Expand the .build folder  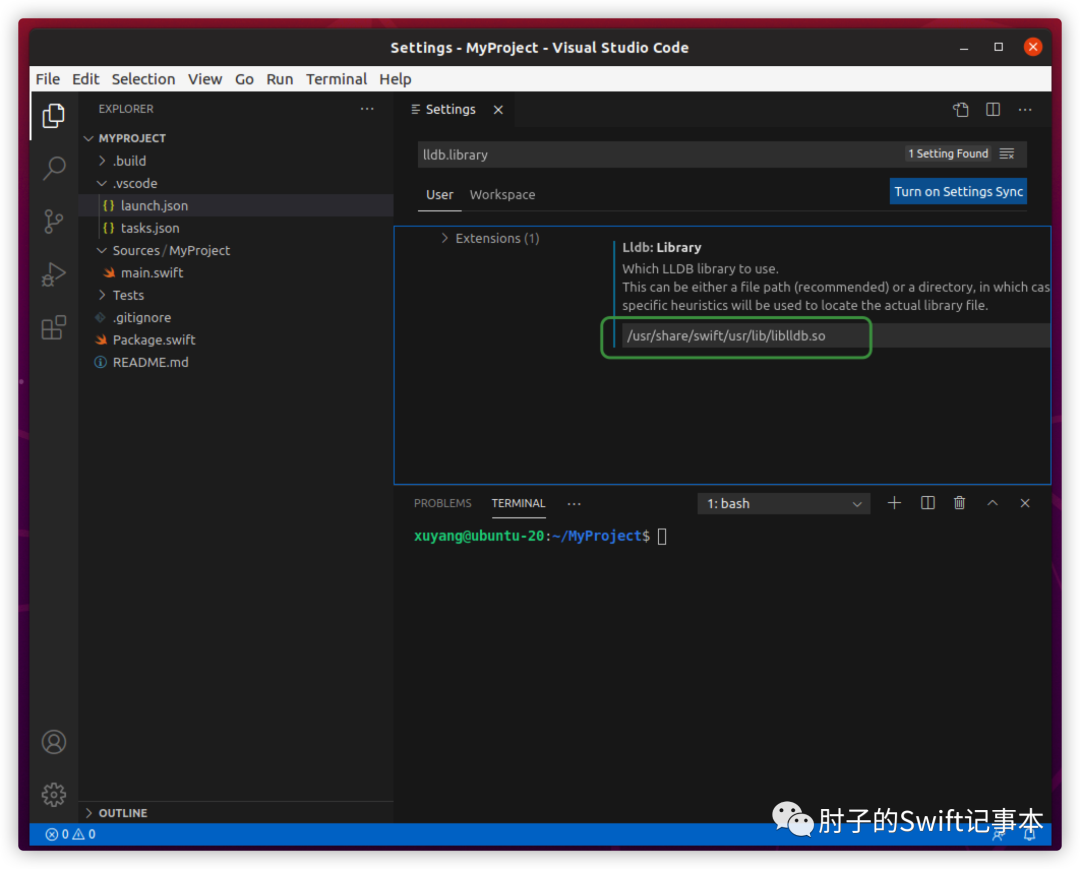tap(236, 160)
